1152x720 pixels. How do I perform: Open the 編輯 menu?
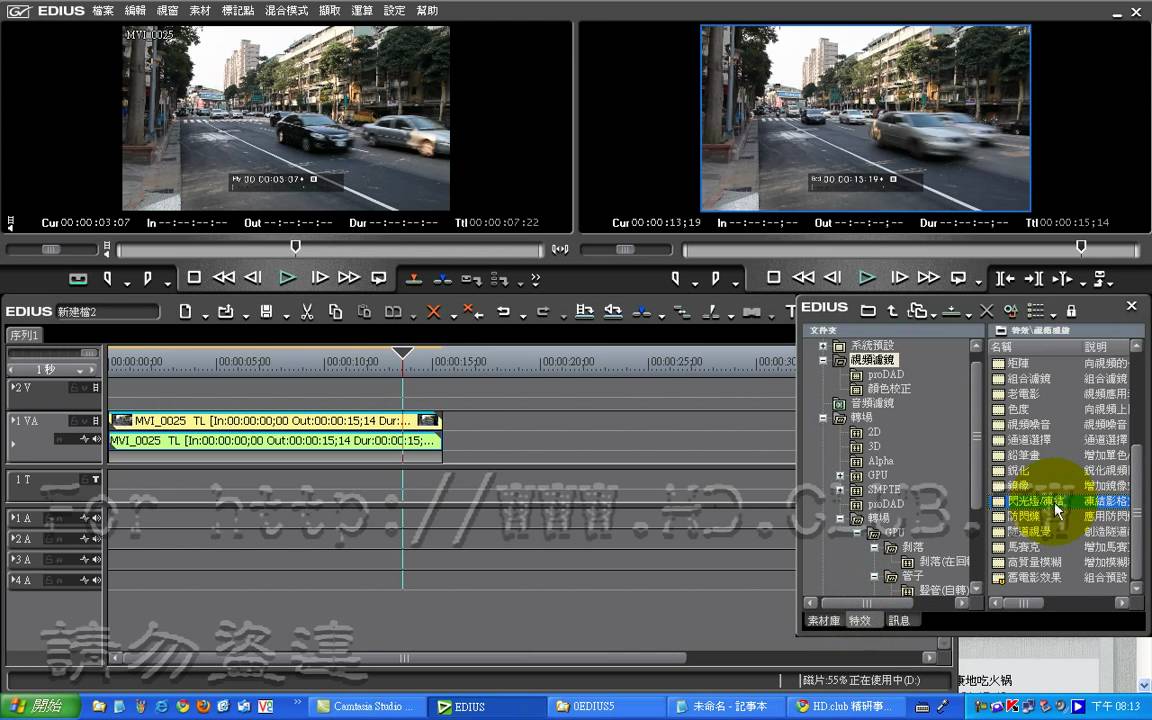pyautogui.click(x=135, y=10)
